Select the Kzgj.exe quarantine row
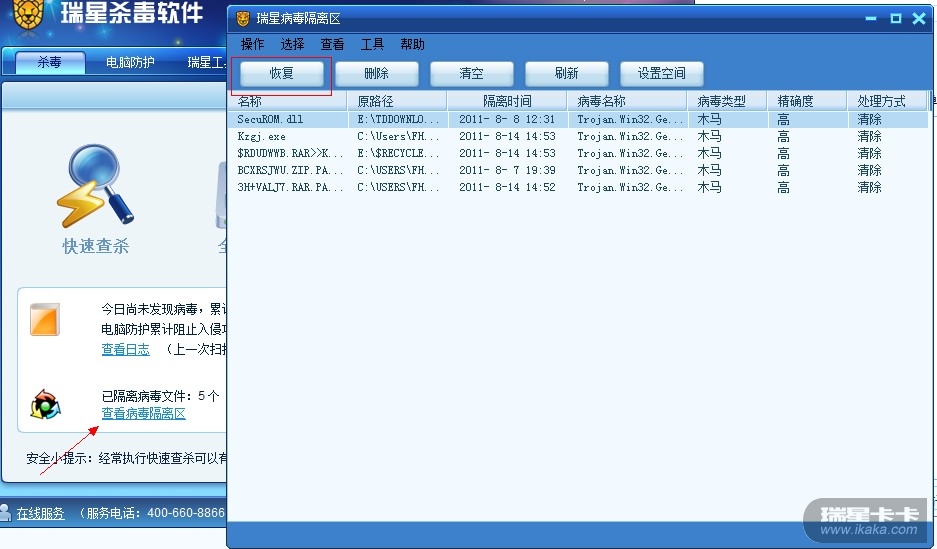Screen dimensions: 937x549 578,136
